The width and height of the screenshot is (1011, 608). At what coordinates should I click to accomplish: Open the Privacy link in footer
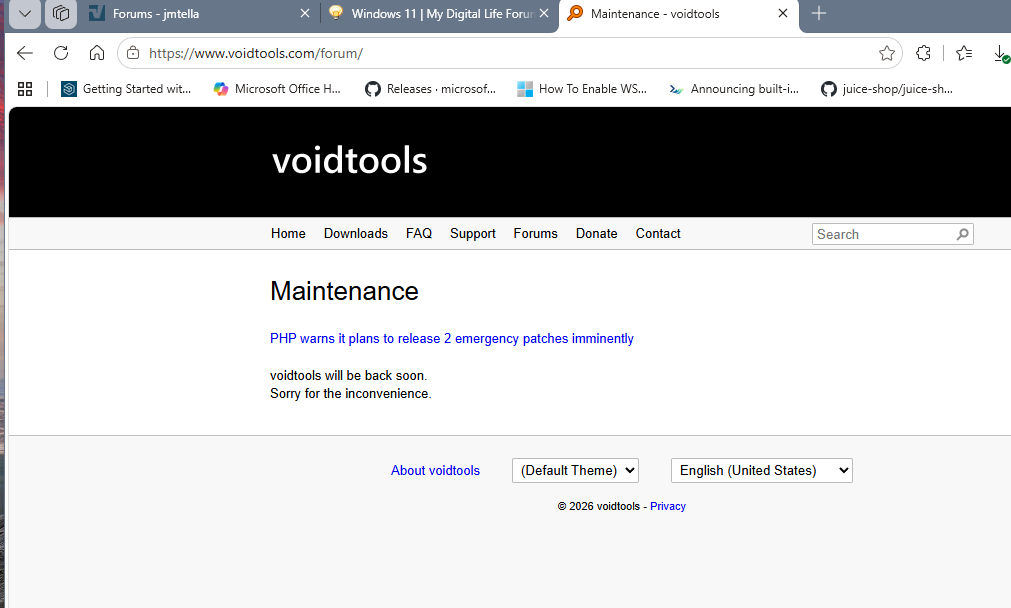pos(667,506)
